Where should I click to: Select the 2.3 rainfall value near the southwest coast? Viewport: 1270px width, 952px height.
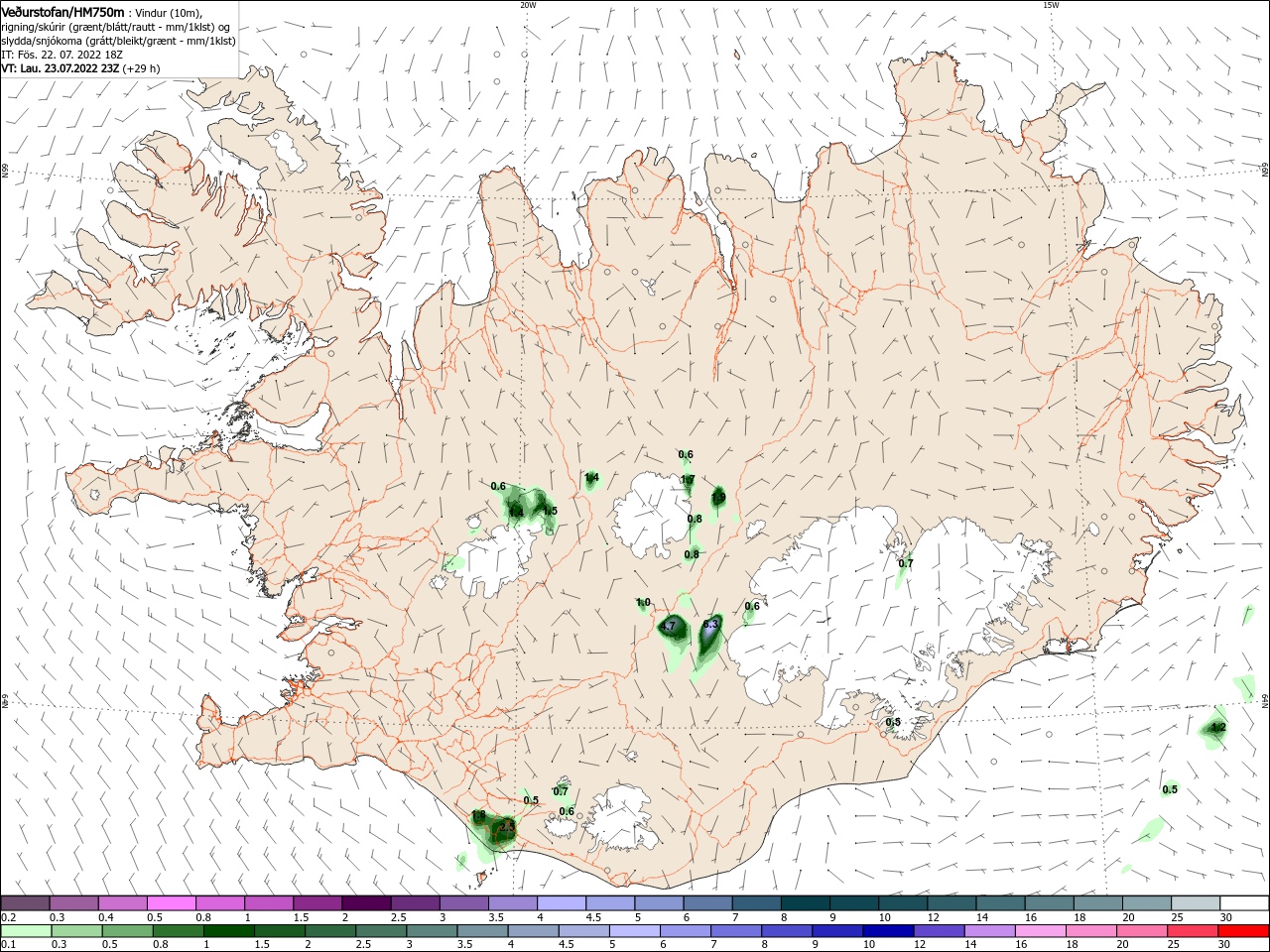click(507, 826)
